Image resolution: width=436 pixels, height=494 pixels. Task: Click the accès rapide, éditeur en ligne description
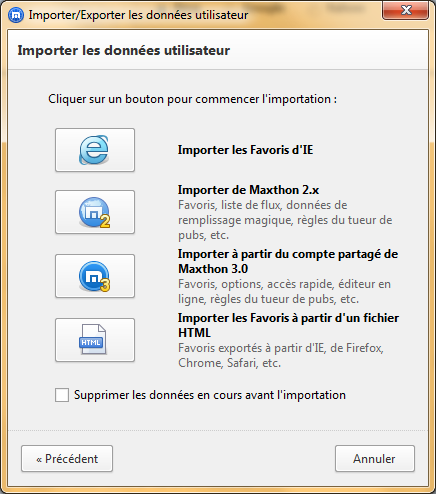pyautogui.click(x=284, y=292)
